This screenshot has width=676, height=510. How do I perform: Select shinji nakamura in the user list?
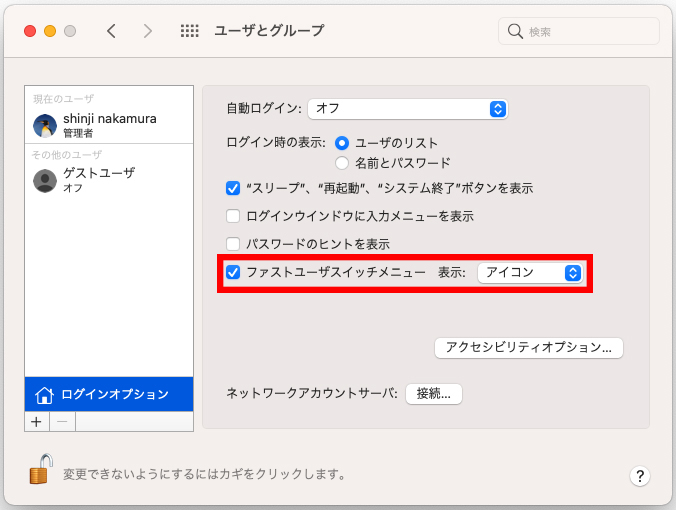[x=109, y=126]
